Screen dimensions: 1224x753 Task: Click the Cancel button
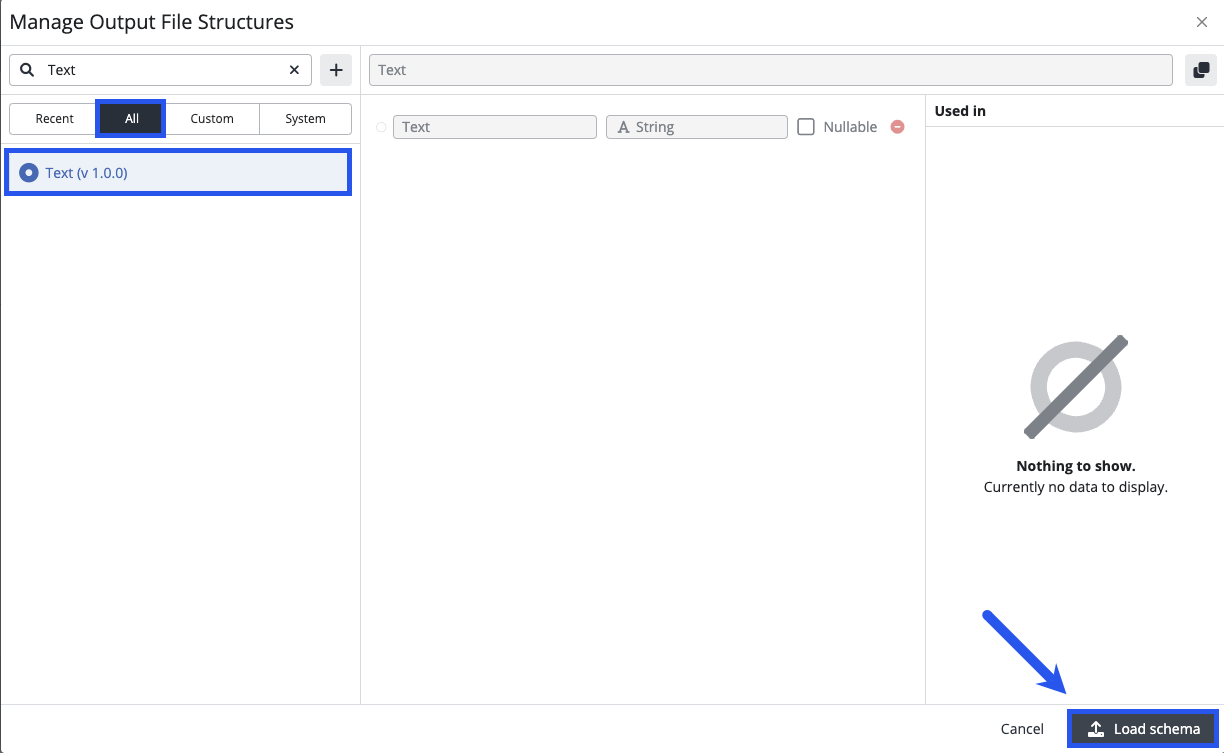[x=1022, y=729]
